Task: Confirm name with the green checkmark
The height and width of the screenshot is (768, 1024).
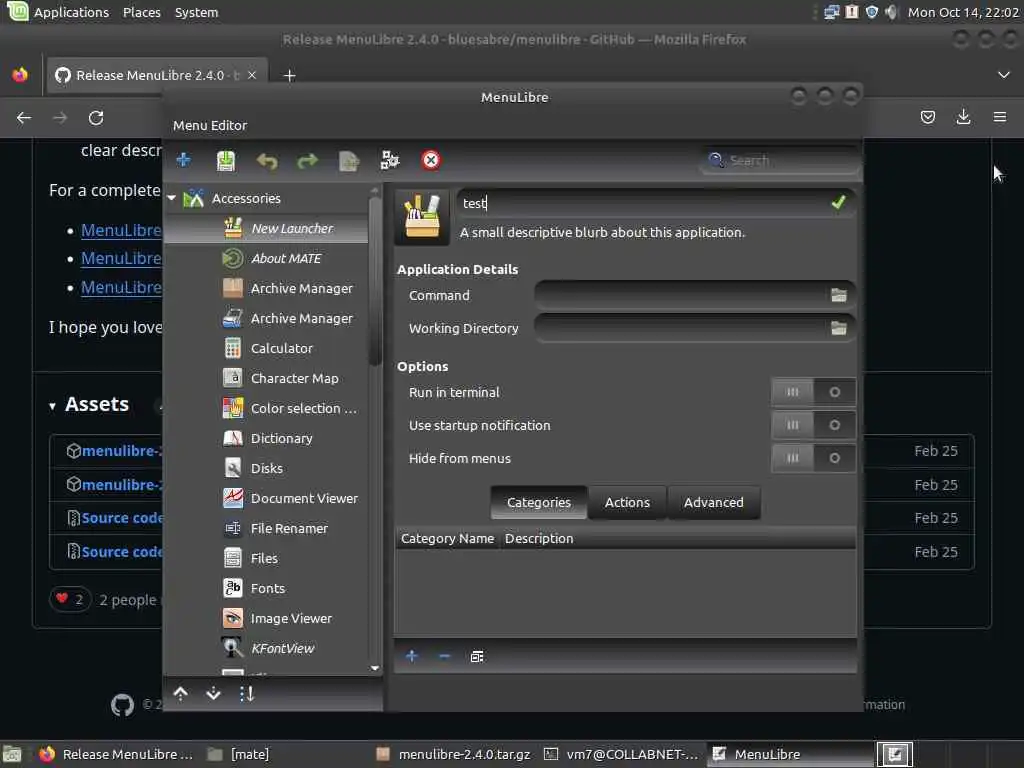Action: (839, 202)
